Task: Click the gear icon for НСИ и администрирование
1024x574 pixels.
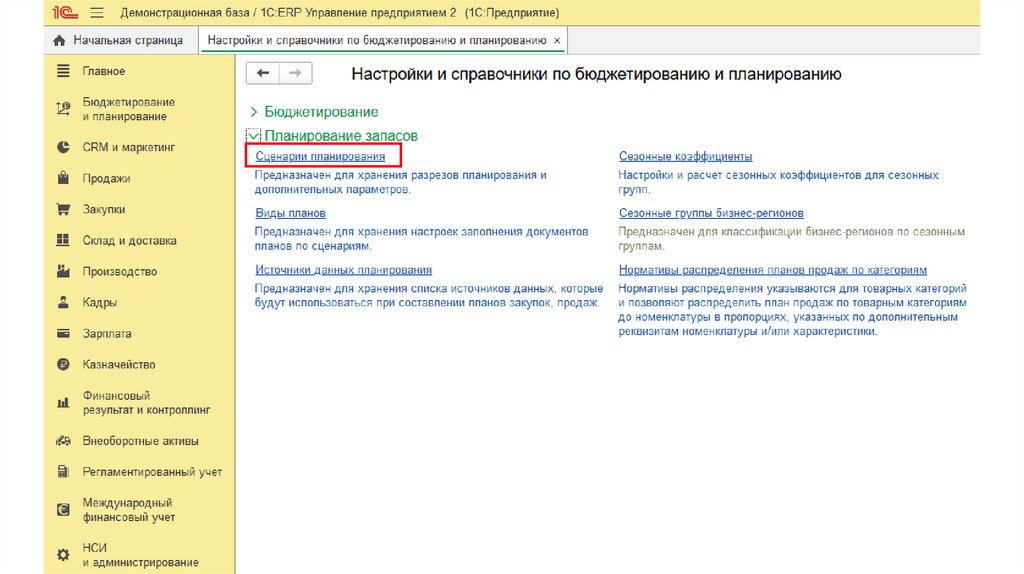Action: (63, 555)
